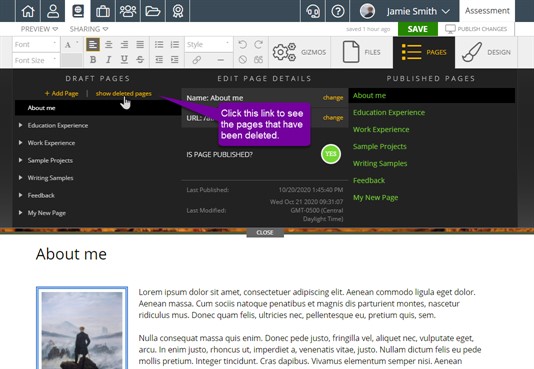
Task: Open the award ribbon icon
Action: coord(177,11)
